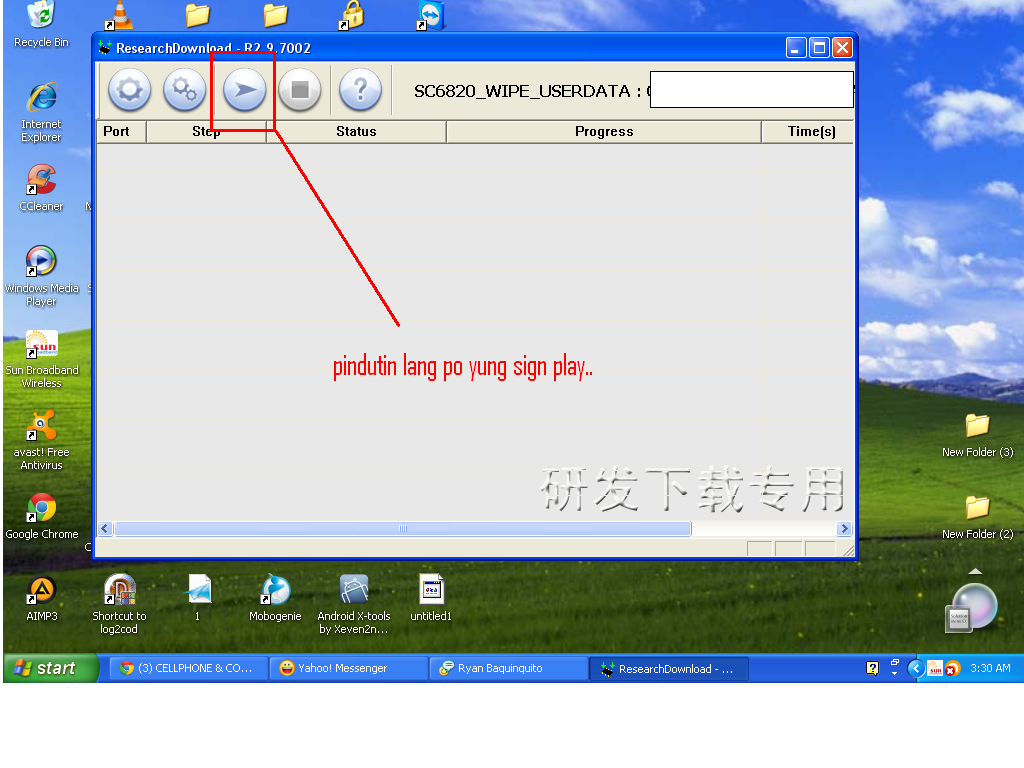The height and width of the screenshot is (768, 1024).
Task: Switch to Chrome CELLPHONE taskbar window
Action: click(x=188, y=668)
